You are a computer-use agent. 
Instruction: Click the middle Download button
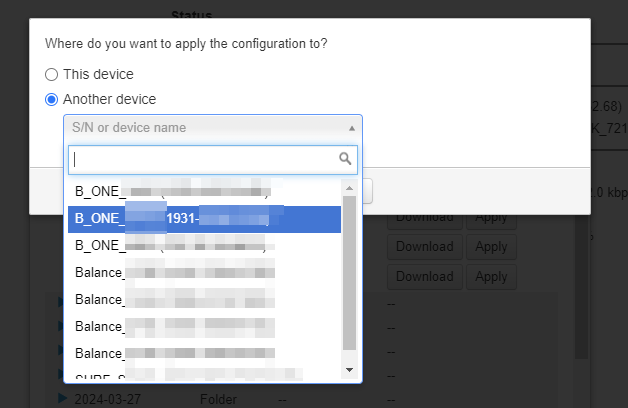pos(424,246)
